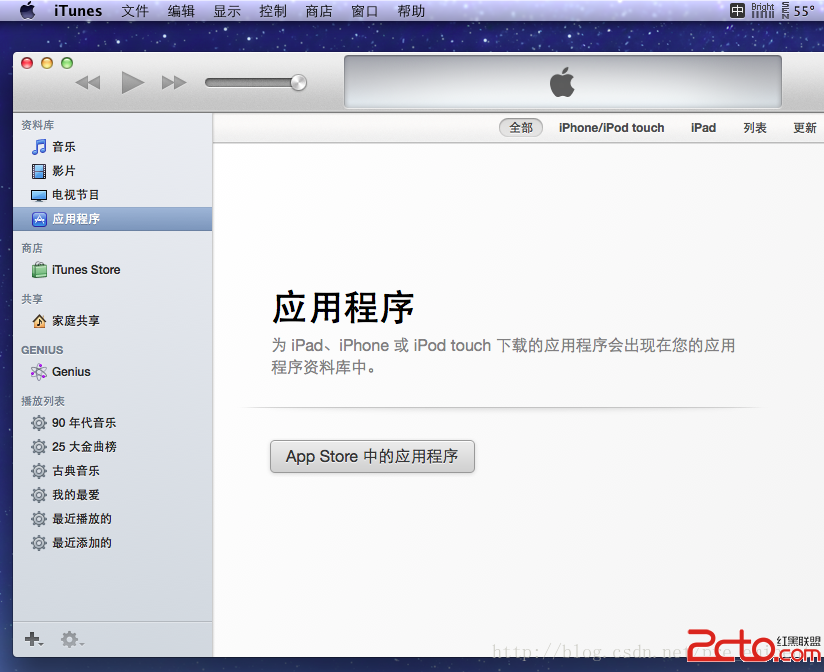Open the Apple menu logo
824x672 pixels.
pos(27,11)
